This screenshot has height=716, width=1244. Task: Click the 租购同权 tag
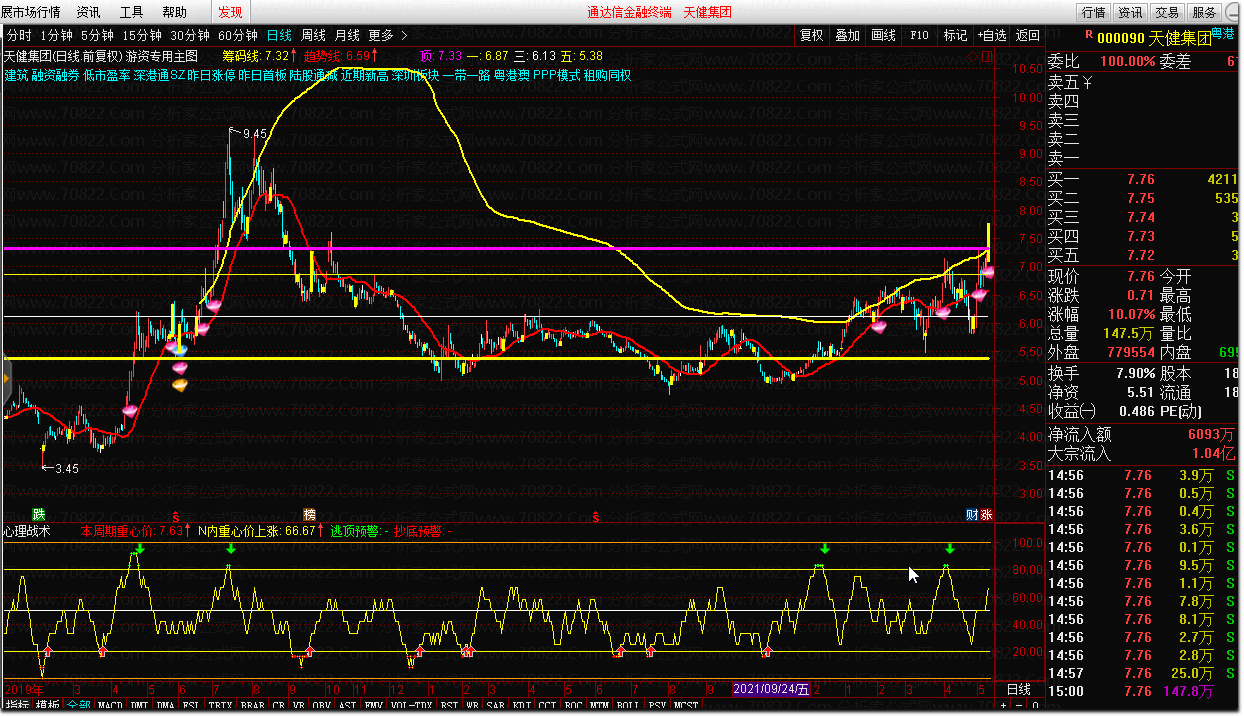point(608,75)
